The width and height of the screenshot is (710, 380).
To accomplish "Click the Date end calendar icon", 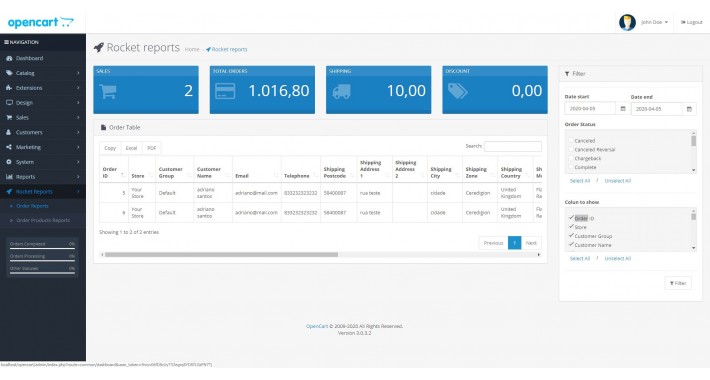I will coord(689,109).
